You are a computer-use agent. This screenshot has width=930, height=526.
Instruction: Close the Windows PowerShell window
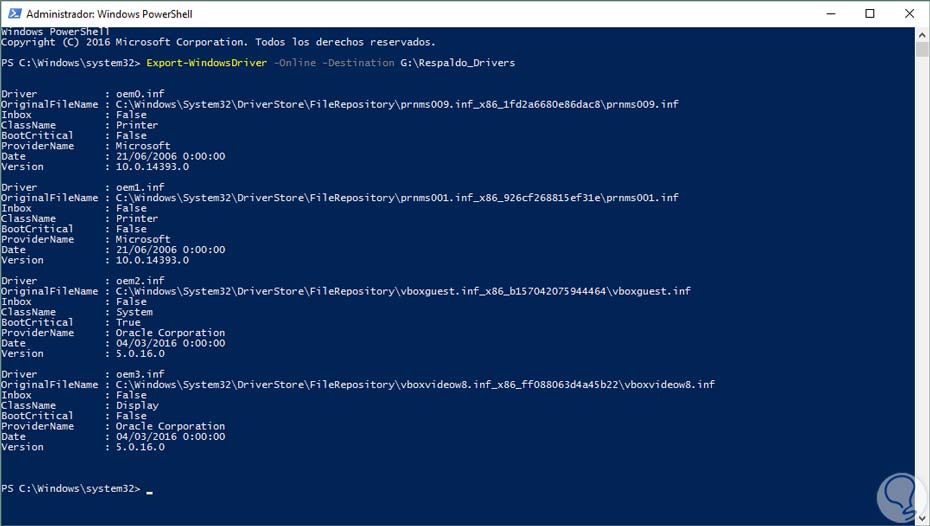[910, 14]
